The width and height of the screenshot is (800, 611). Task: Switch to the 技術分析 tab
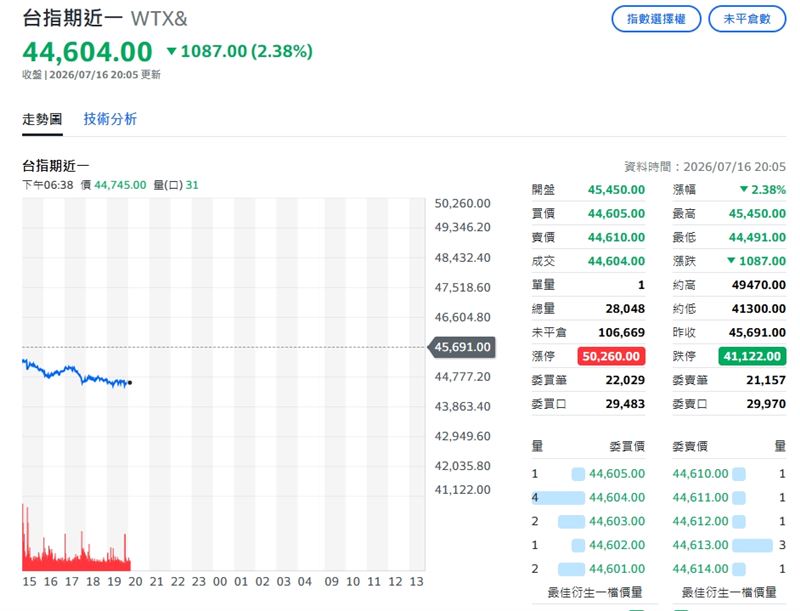coord(110,119)
